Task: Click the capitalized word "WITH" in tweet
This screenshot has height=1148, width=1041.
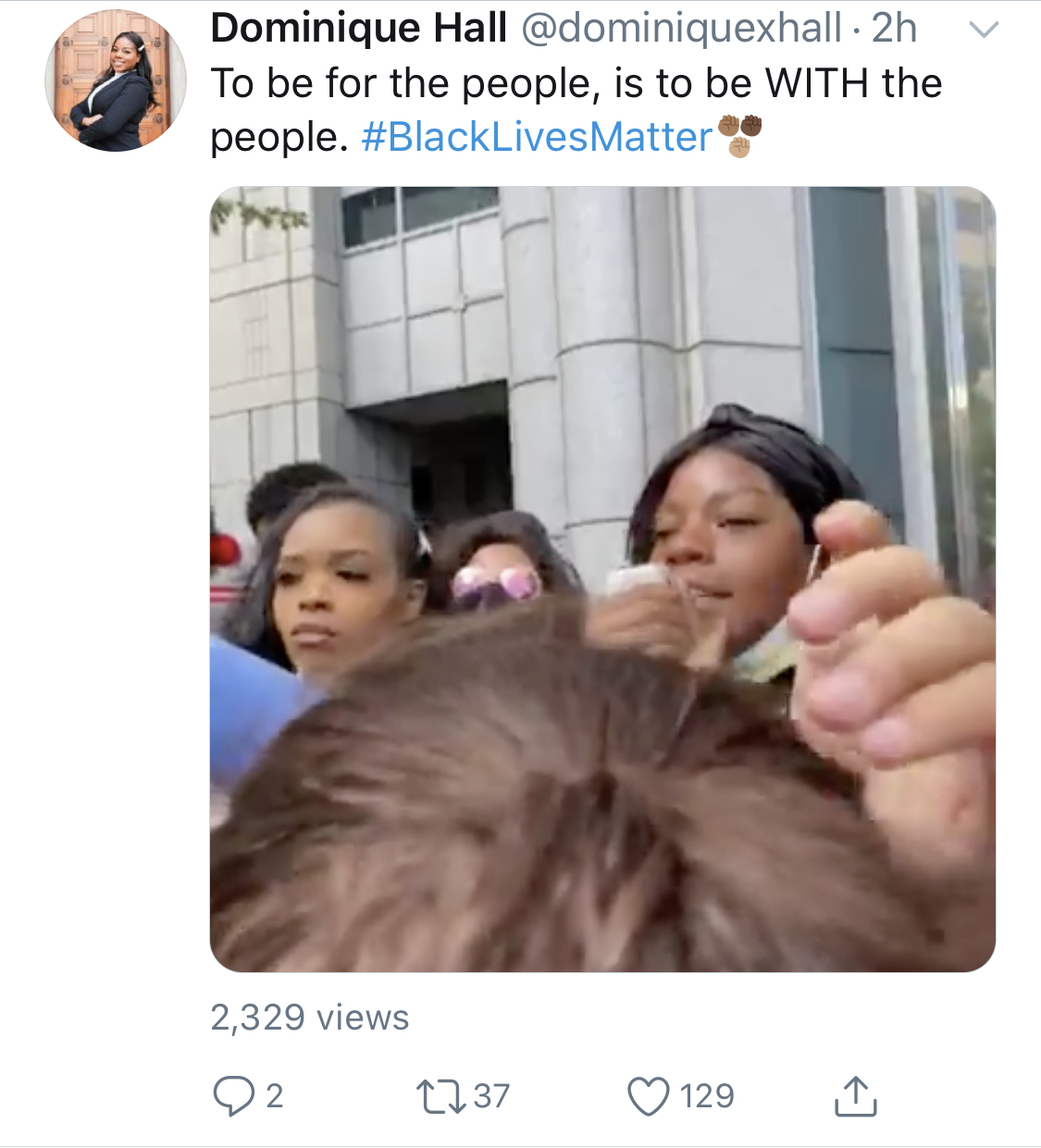Action: click(817, 83)
